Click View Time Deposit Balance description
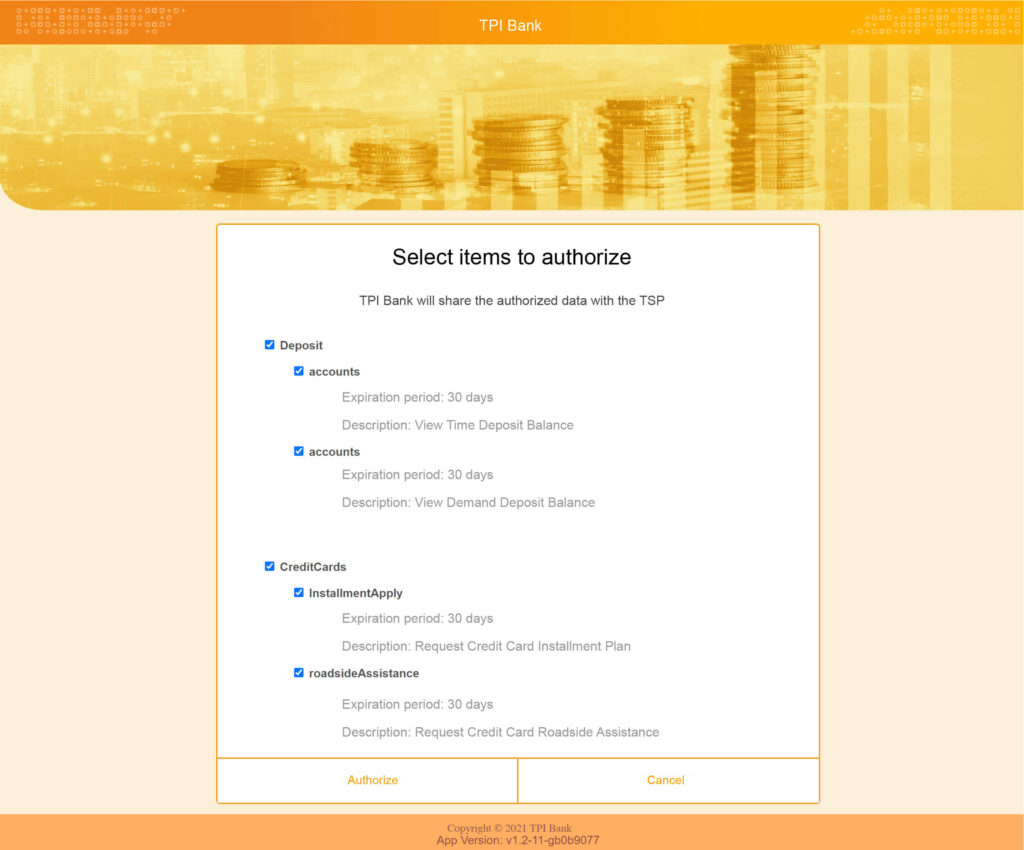The image size is (1024, 850). [457, 425]
